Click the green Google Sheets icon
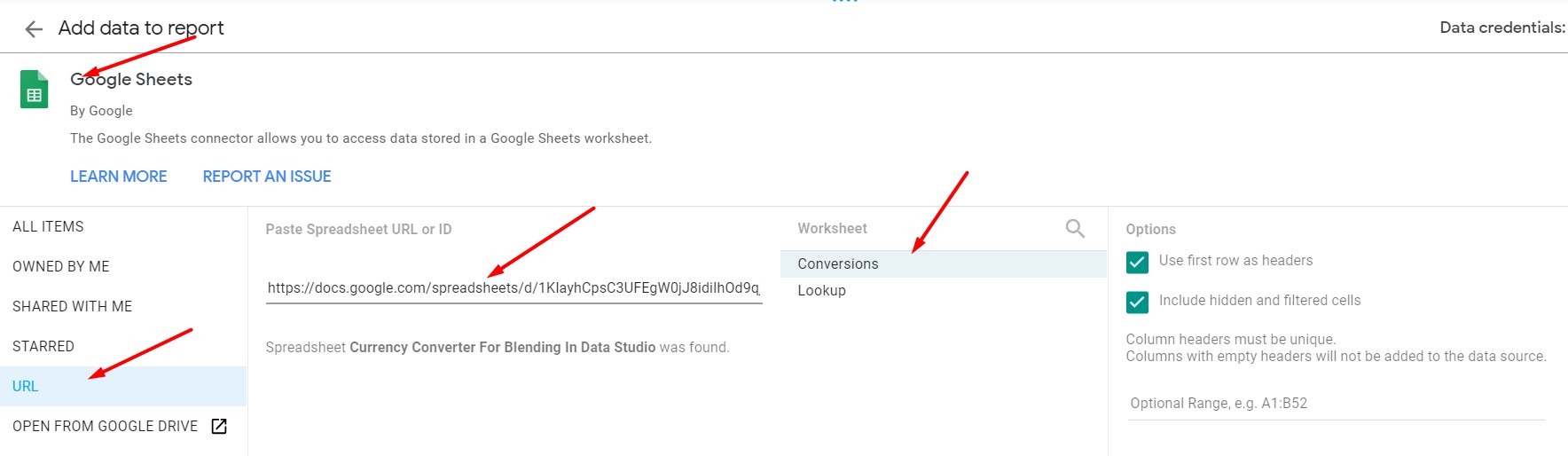 (35, 90)
